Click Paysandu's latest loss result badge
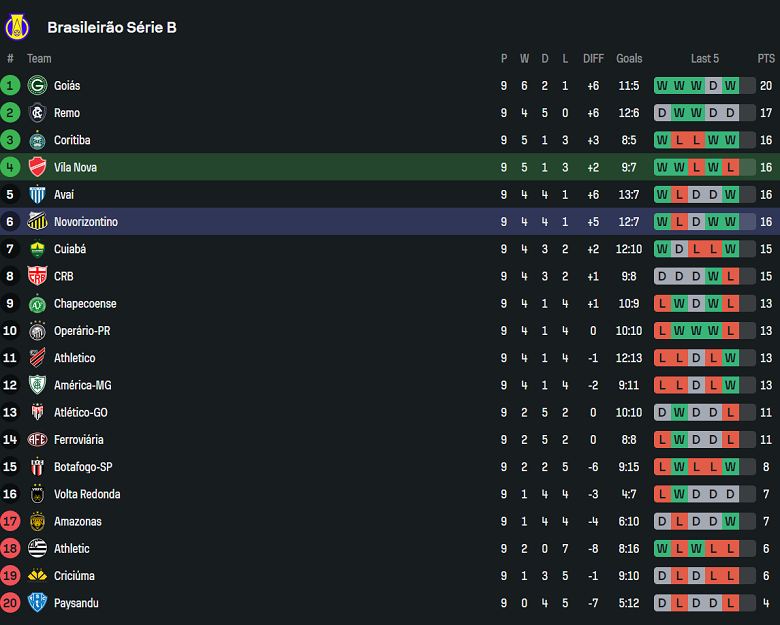780x625 pixels. [x=730, y=603]
